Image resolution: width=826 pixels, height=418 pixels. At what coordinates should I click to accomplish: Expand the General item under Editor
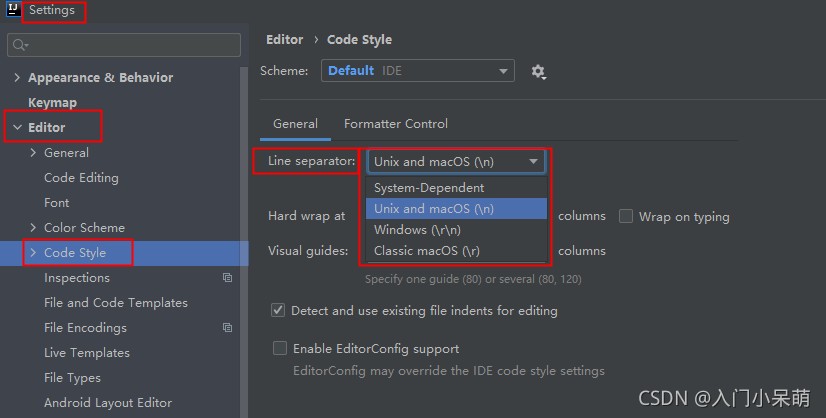point(33,153)
